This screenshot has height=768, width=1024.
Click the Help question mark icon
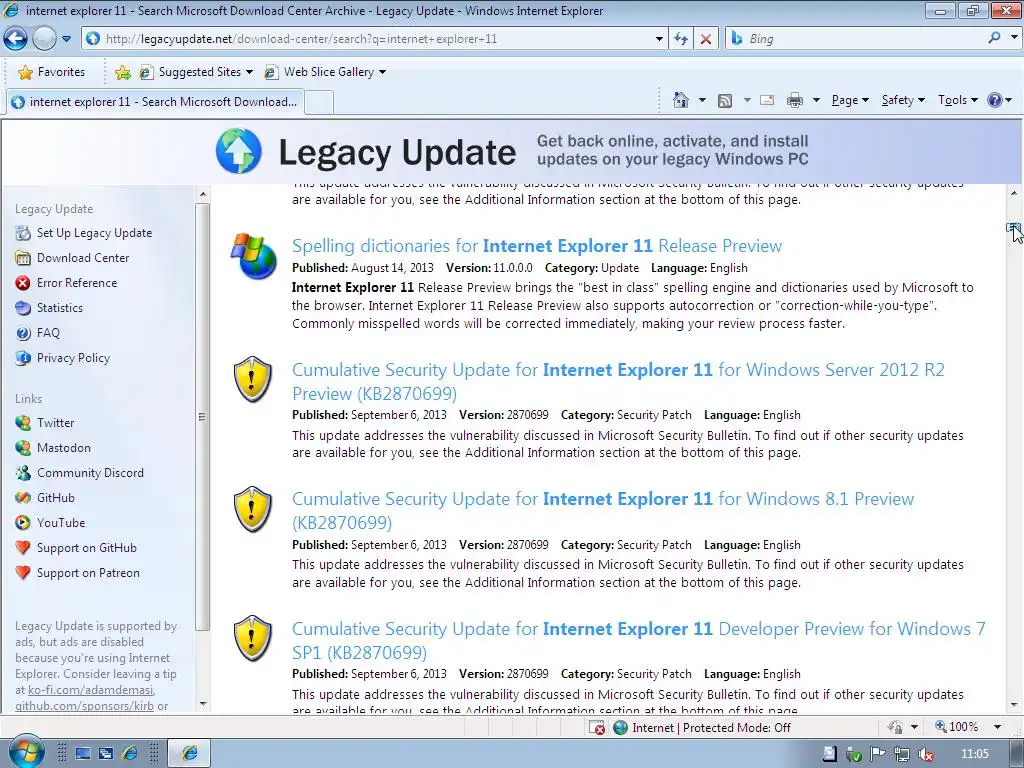click(x=995, y=100)
